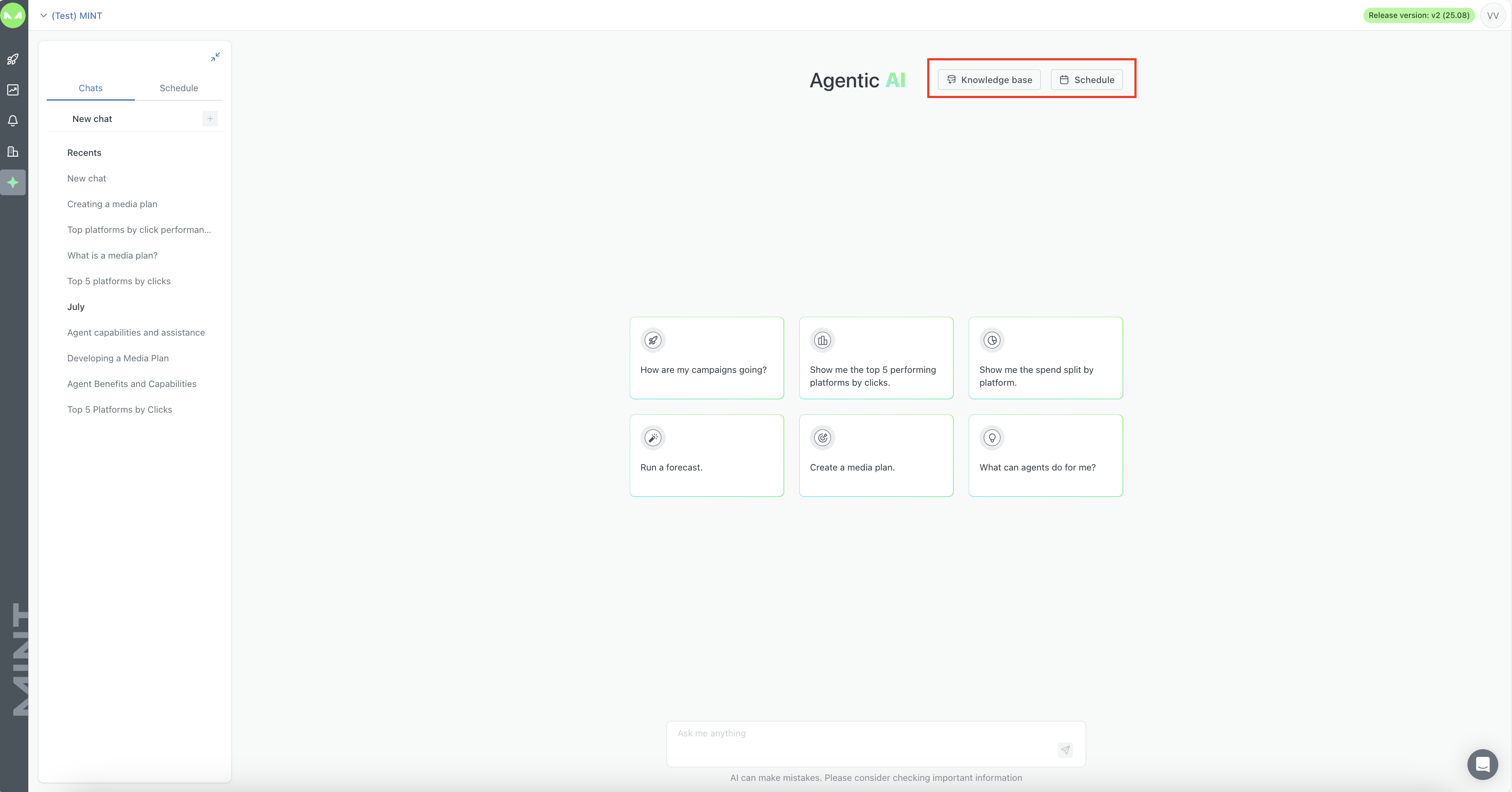This screenshot has height=792, width=1512.
Task: Click the MINT logo in top-left corner
Action: coord(13,15)
